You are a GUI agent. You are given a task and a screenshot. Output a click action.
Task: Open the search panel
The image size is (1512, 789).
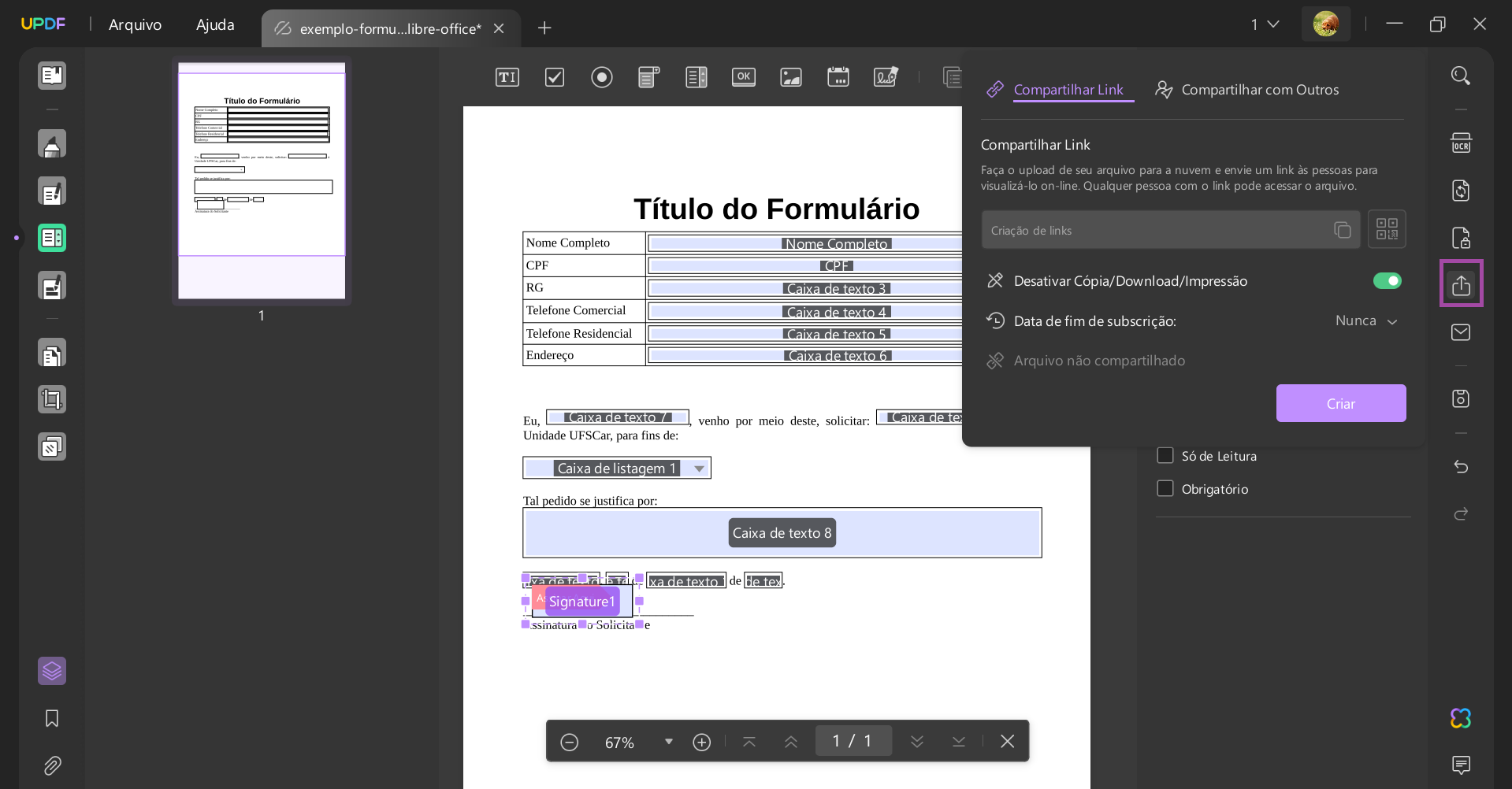pyautogui.click(x=1461, y=75)
